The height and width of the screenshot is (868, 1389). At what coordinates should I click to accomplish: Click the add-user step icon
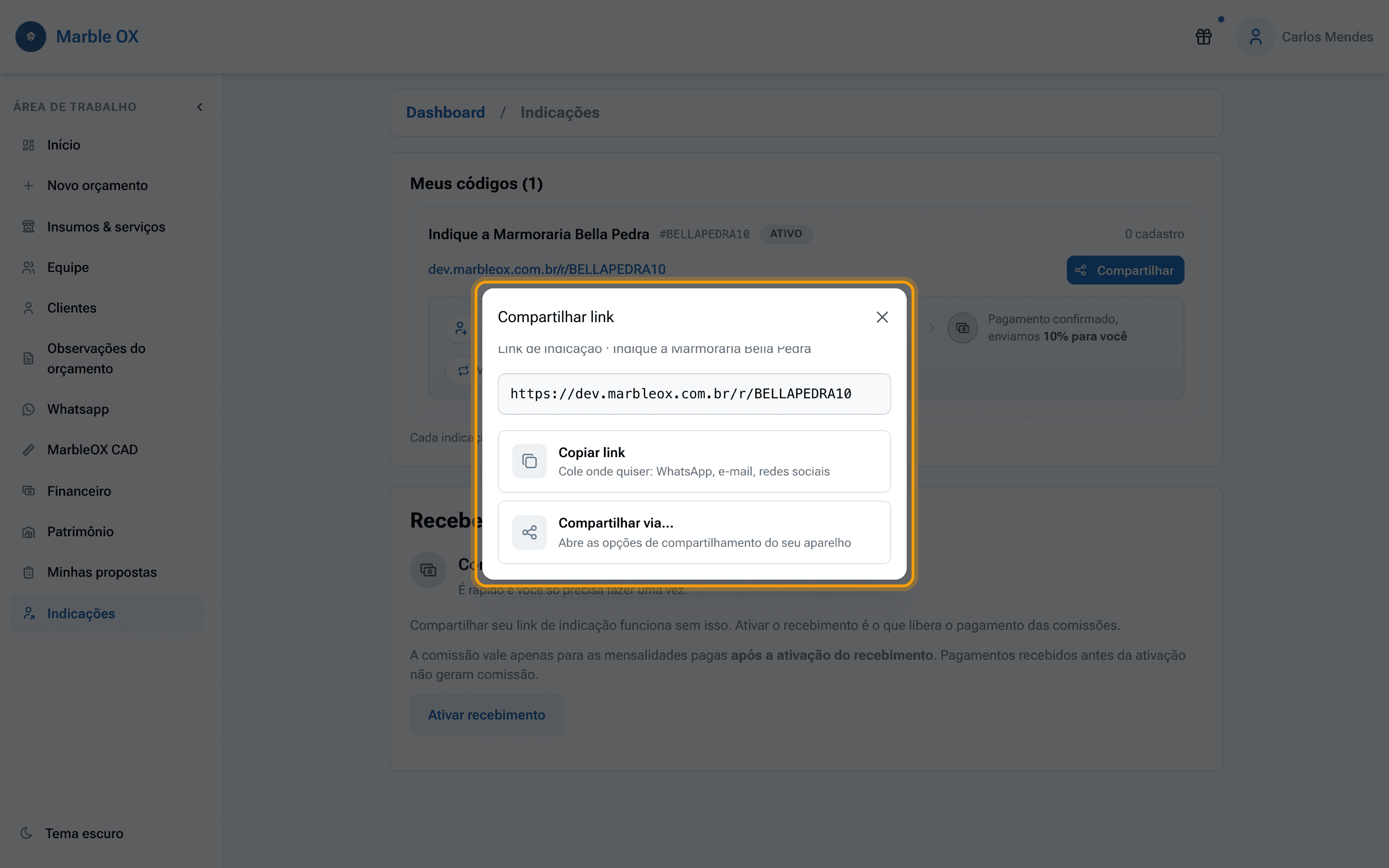pyautogui.click(x=460, y=328)
